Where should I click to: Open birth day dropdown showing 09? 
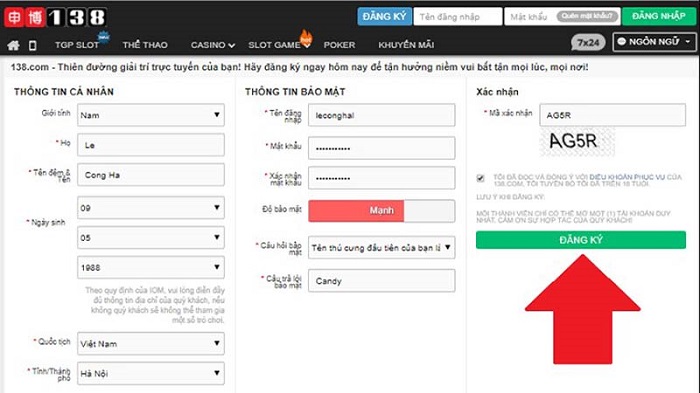(x=151, y=208)
